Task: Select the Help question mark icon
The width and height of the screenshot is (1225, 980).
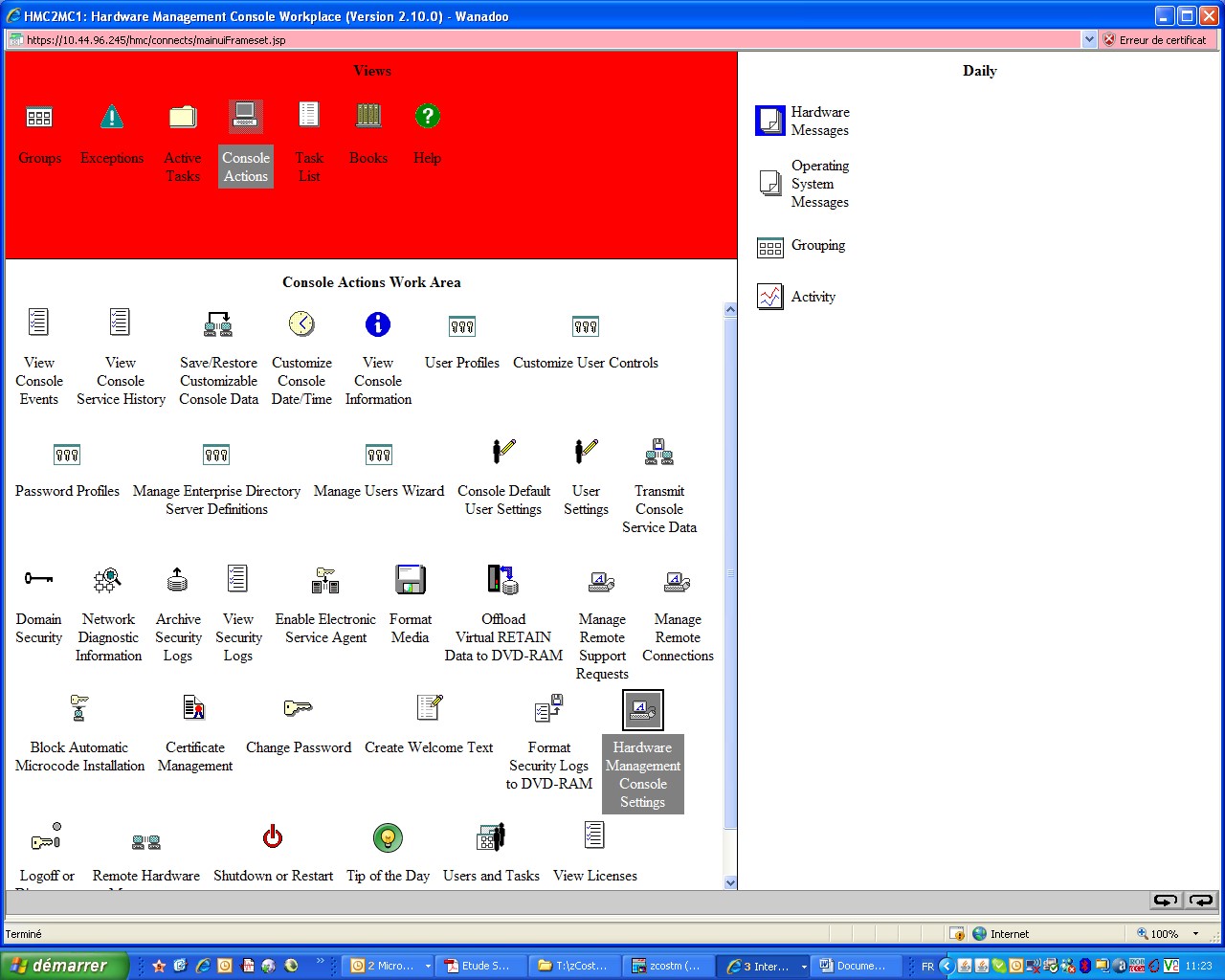Action: point(427,116)
